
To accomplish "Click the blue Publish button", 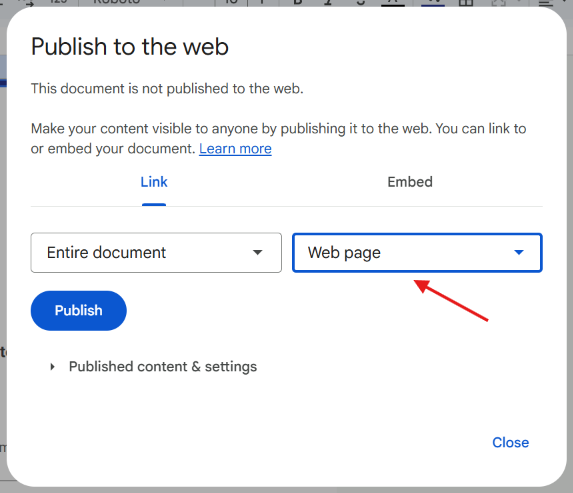I will (79, 311).
